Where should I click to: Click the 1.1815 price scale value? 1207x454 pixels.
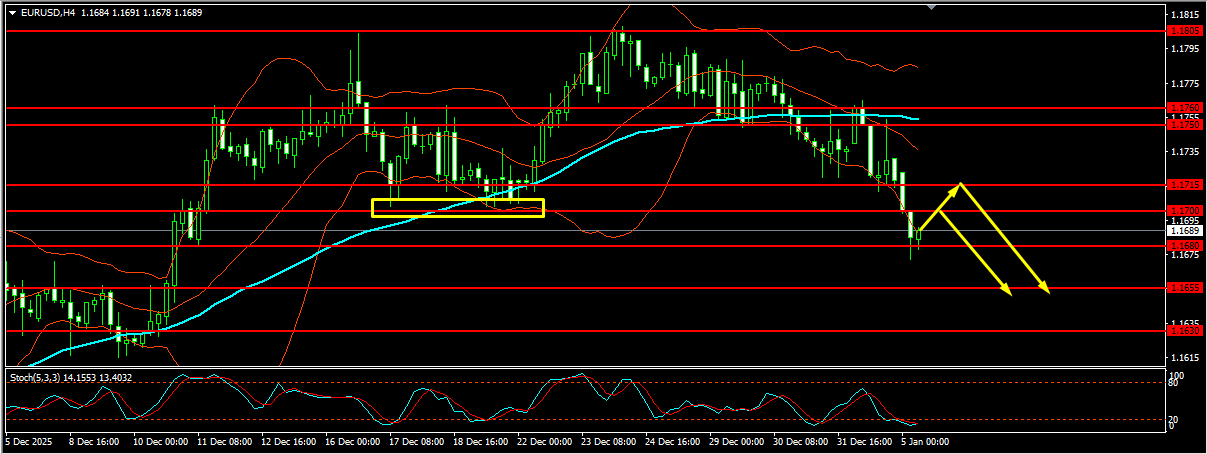click(x=1184, y=15)
